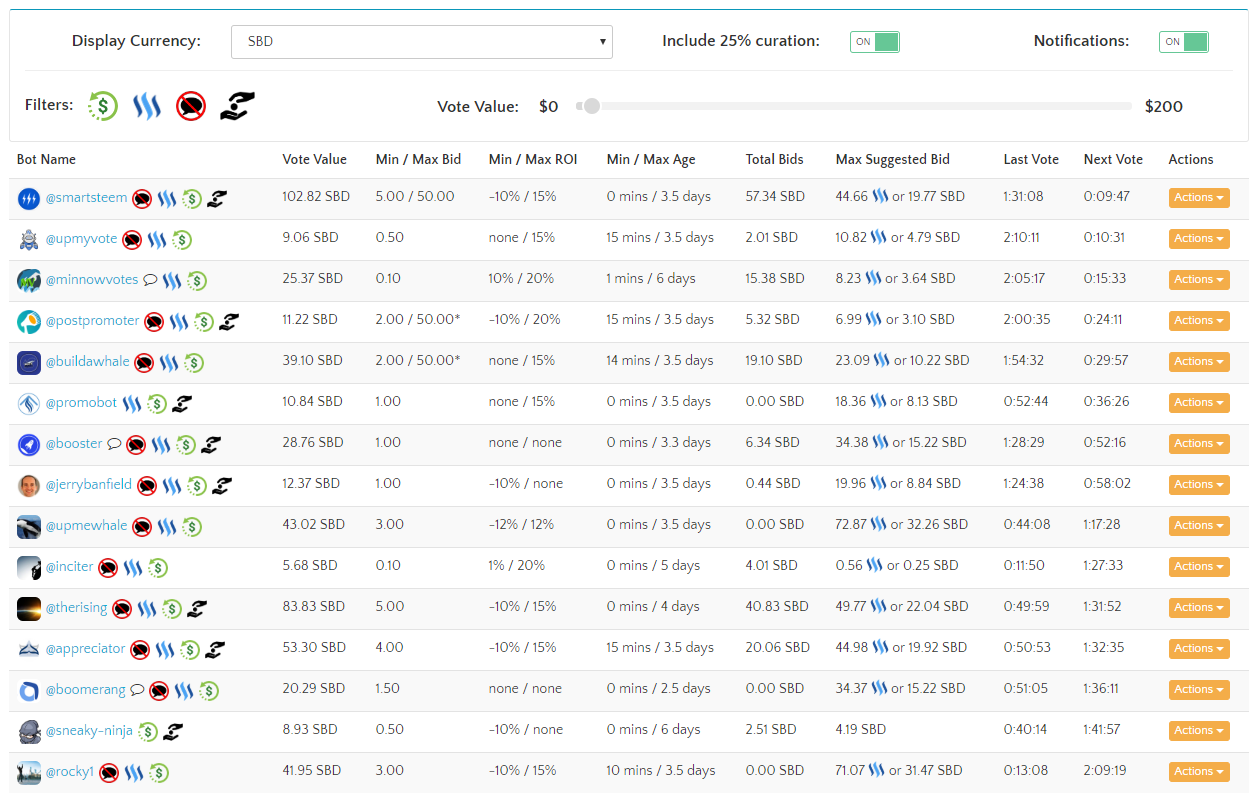Click the blue Steem filter icon

tap(147, 105)
